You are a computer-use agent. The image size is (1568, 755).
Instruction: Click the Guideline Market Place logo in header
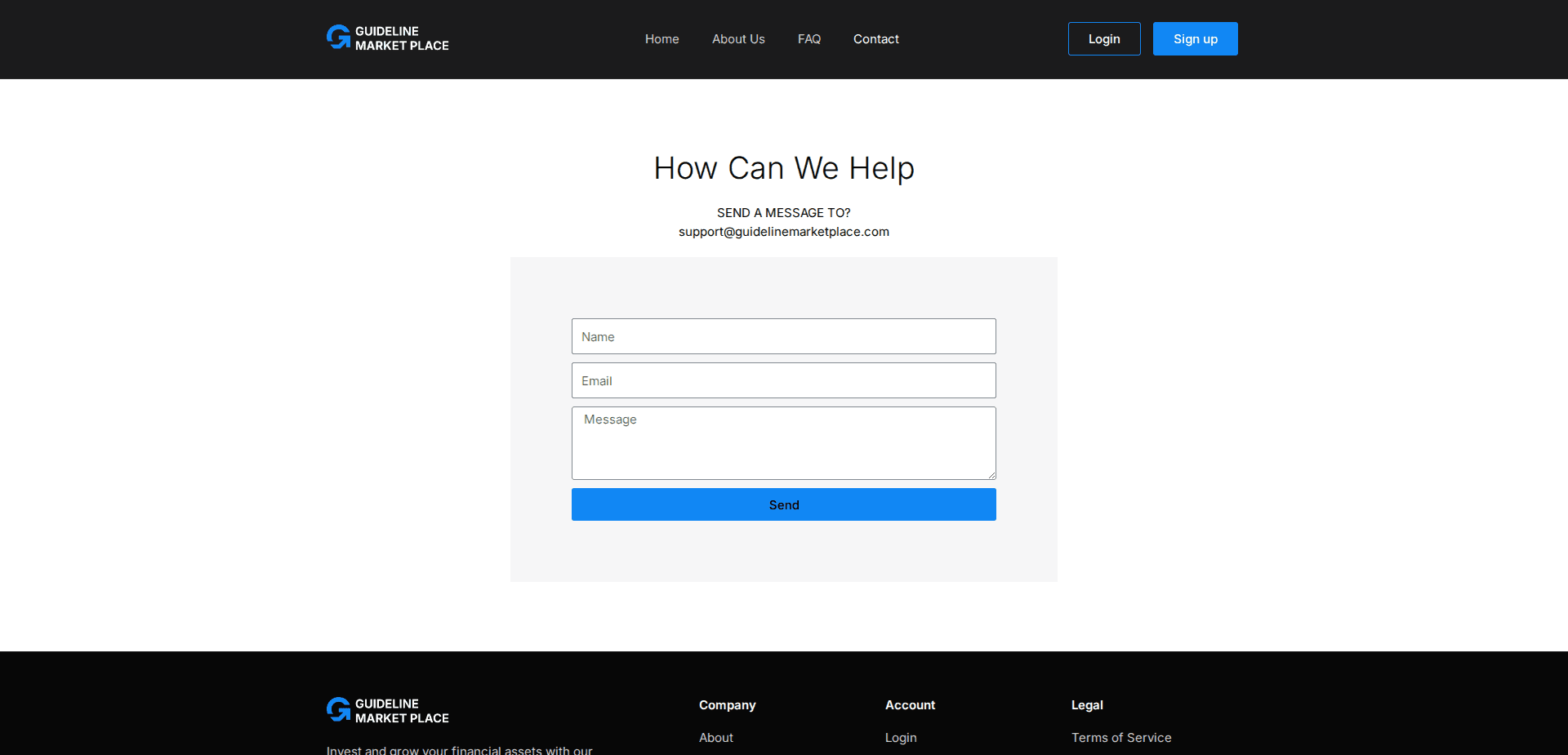[x=386, y=38]
